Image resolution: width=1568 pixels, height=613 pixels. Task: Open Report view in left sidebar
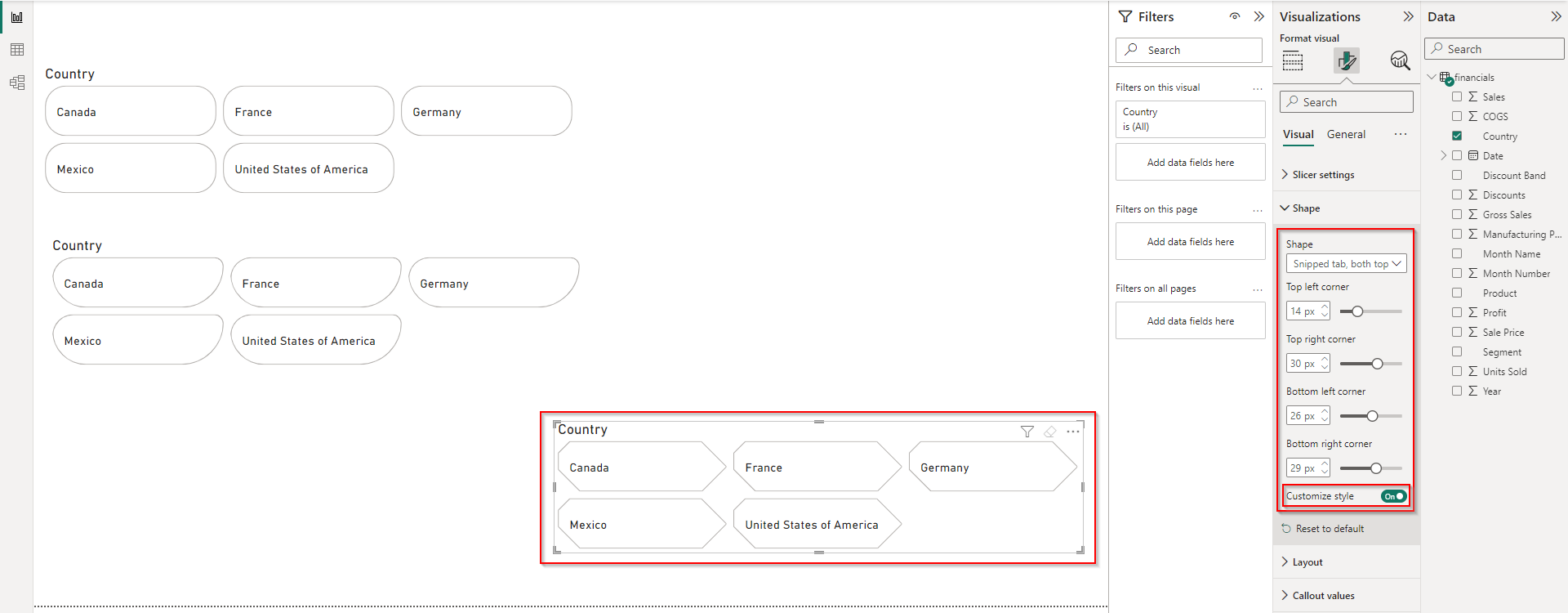(x=17, y=17)
